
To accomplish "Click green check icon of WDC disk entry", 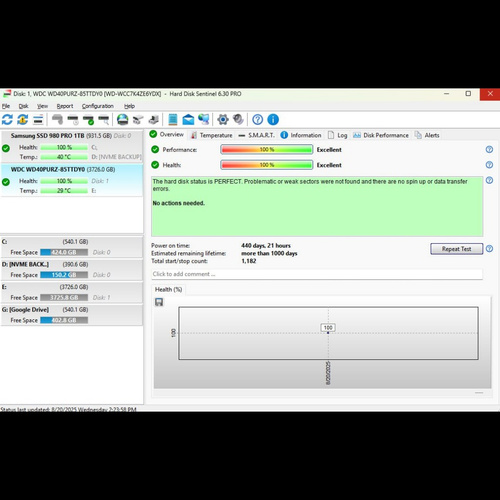I will click(x=6, y=182).
